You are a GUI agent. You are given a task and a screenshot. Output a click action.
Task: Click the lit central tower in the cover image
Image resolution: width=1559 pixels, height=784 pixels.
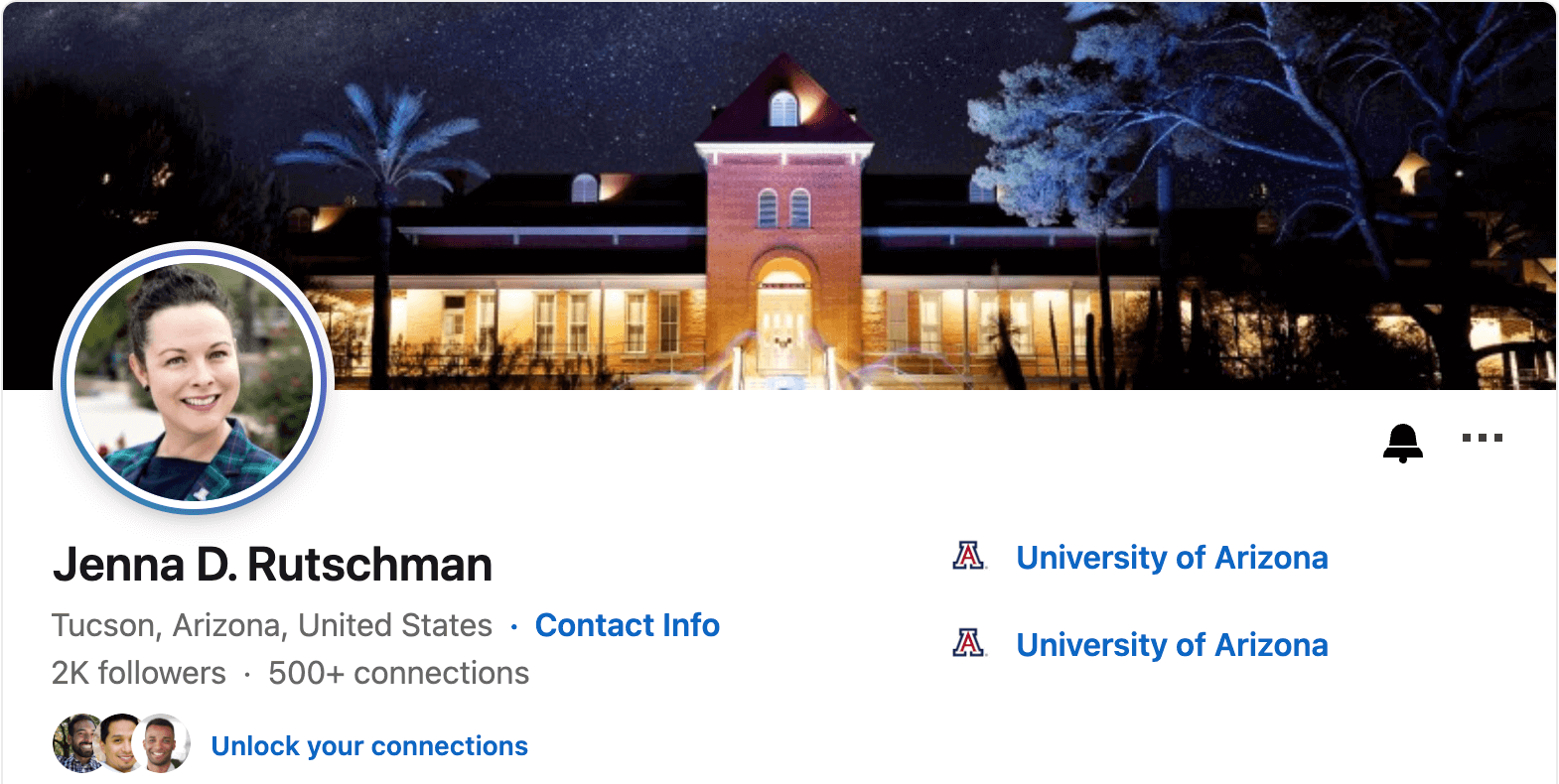coord(783,223)
